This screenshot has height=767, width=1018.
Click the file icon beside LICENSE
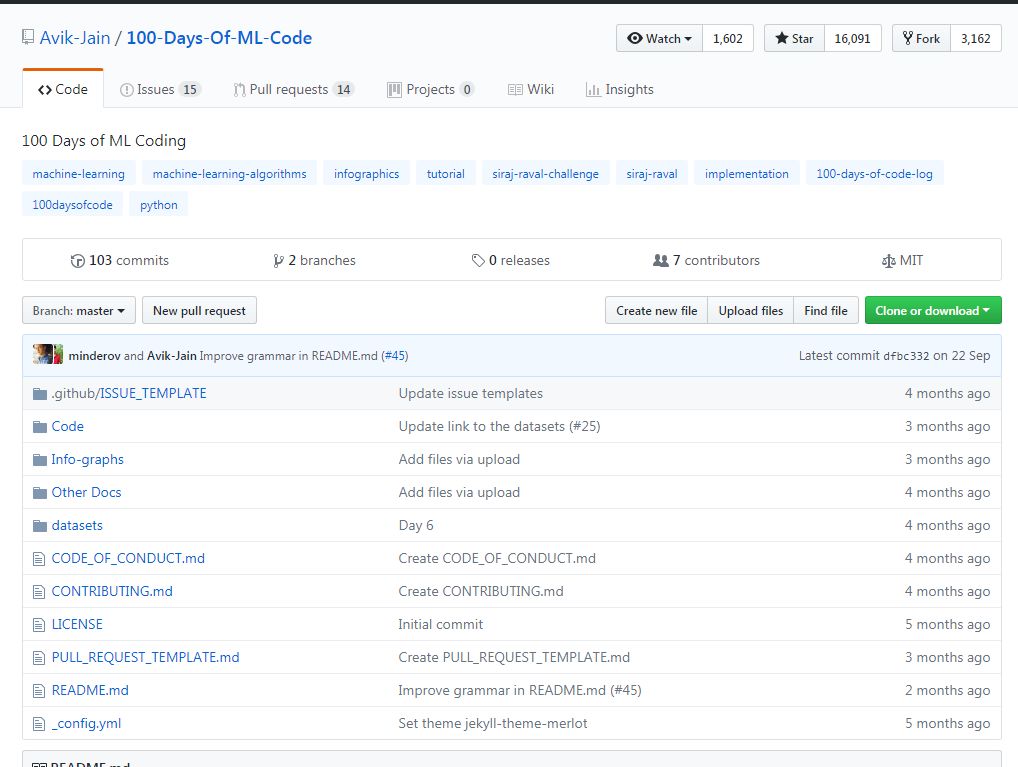[39, 625]
